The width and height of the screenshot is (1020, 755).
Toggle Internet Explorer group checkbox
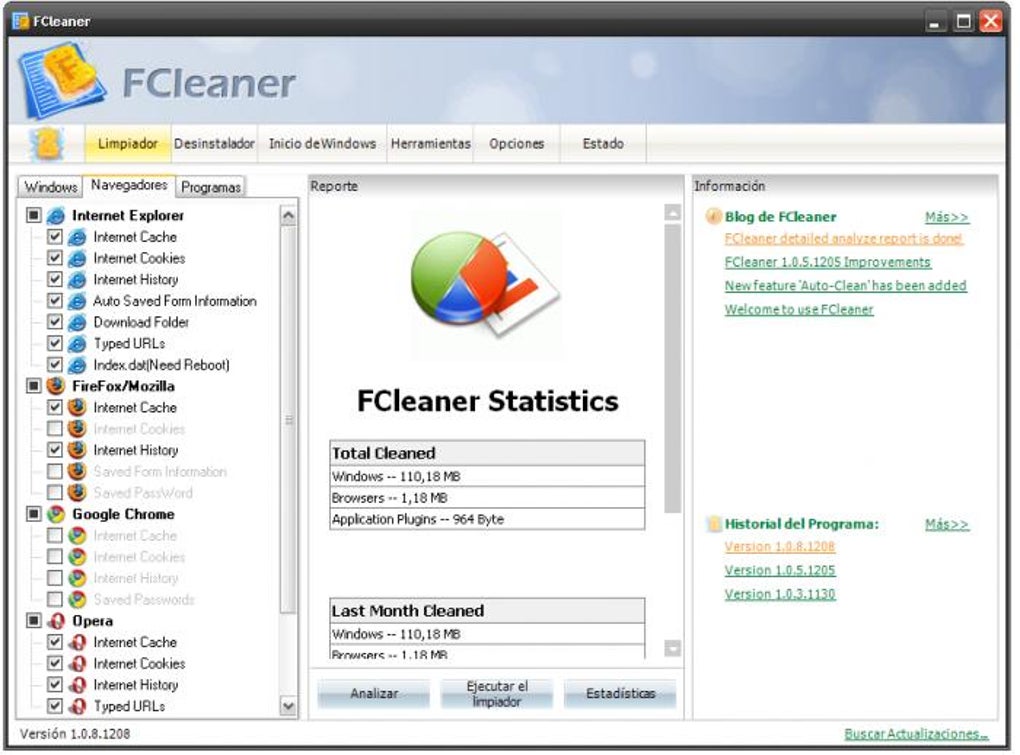pyautogui.click(x=34, y=215)
